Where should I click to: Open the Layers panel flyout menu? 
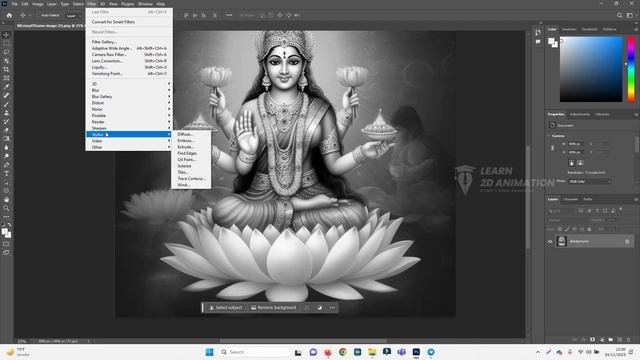coord(636,199)
